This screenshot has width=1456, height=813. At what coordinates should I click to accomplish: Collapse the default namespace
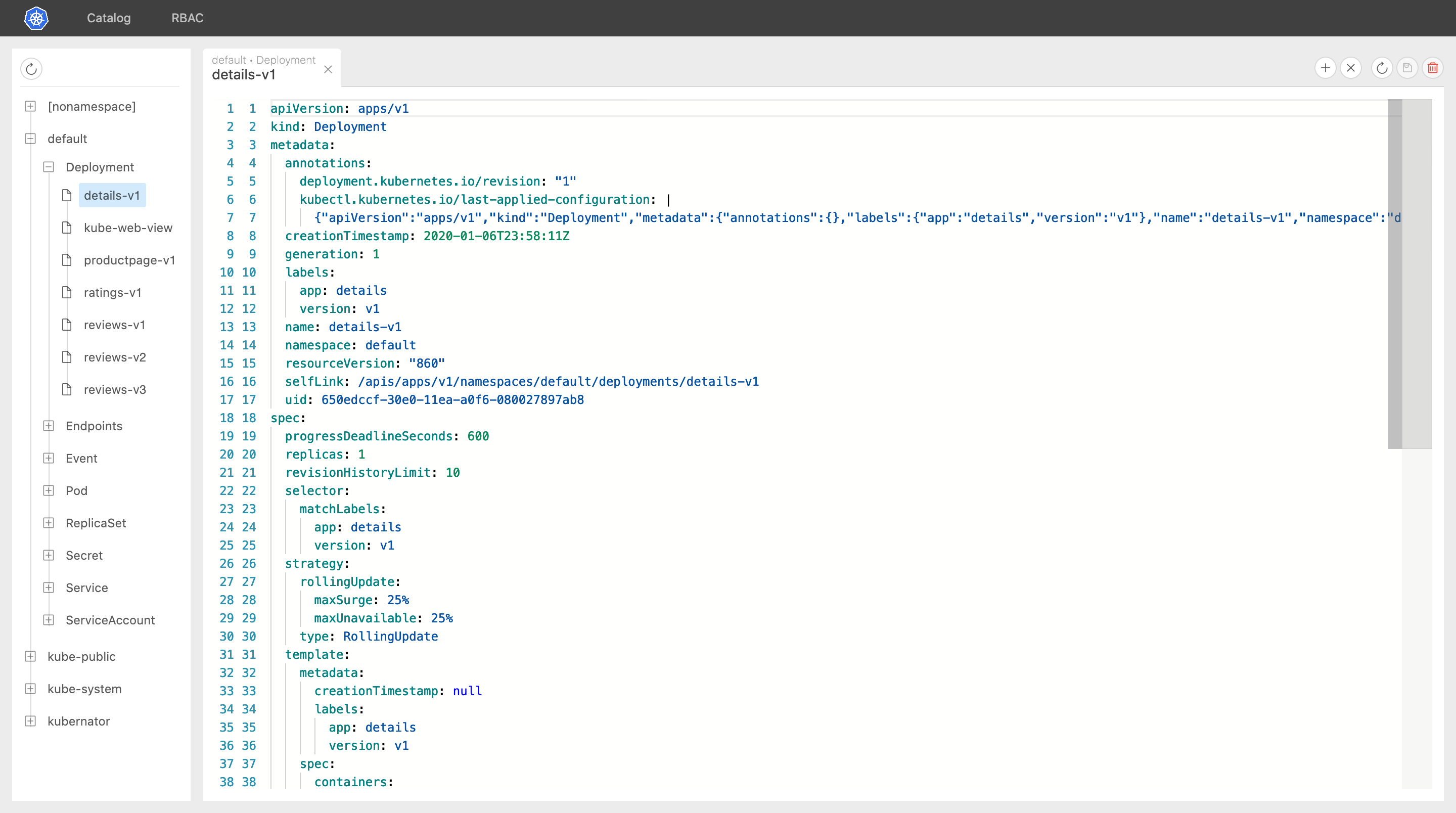tap(30, 139)
